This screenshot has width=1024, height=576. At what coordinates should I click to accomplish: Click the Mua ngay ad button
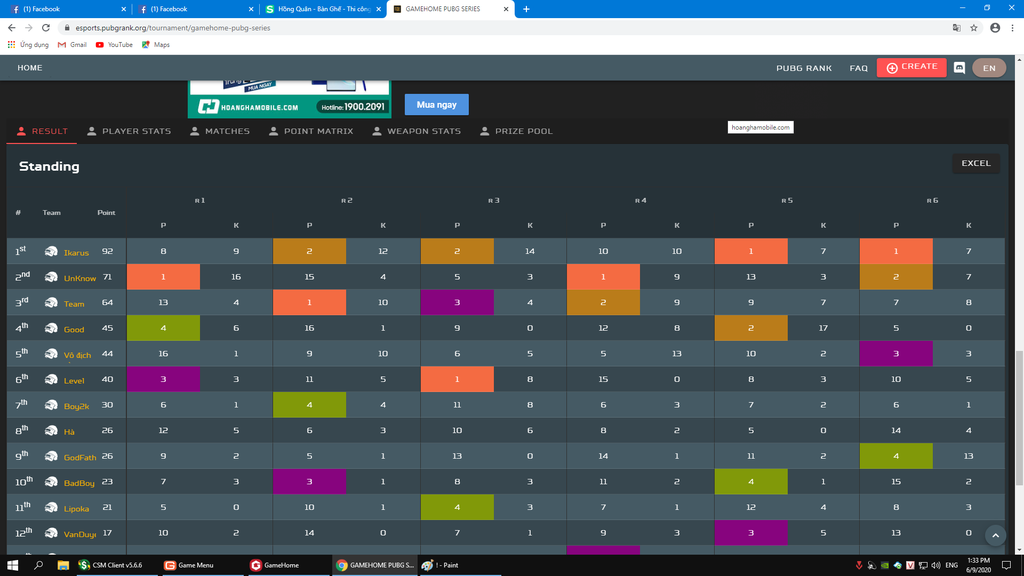(436, 104)
